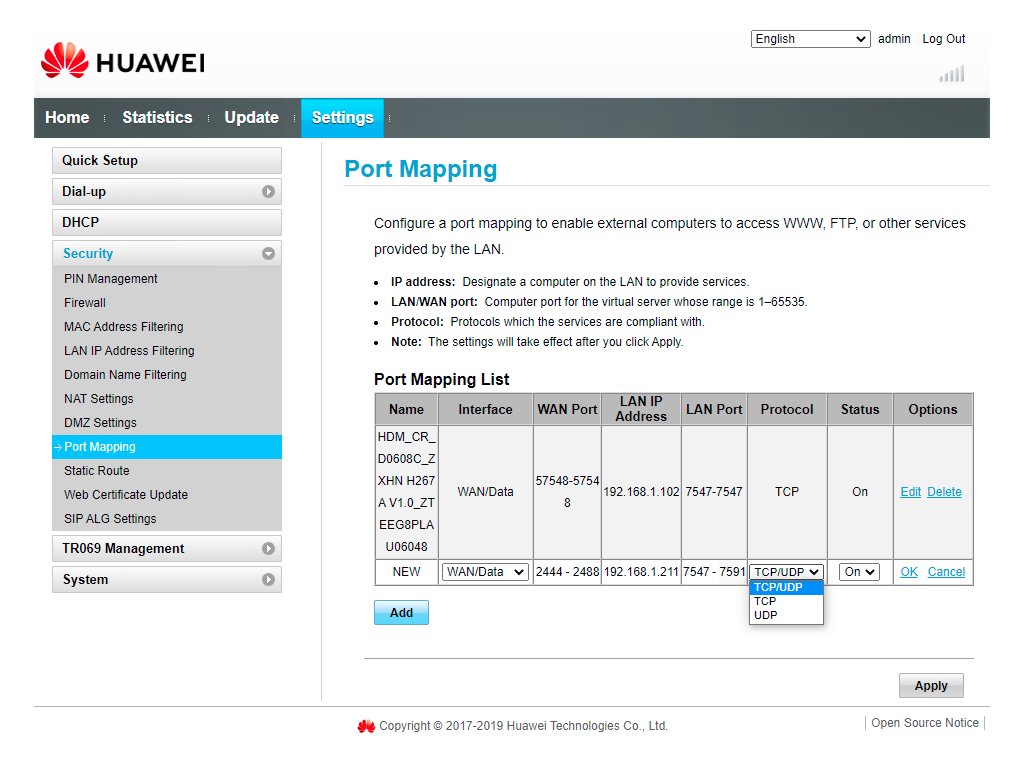Click the LAN IP address field 192.168.1.211

pyautogui.click(x=641, y=572)
